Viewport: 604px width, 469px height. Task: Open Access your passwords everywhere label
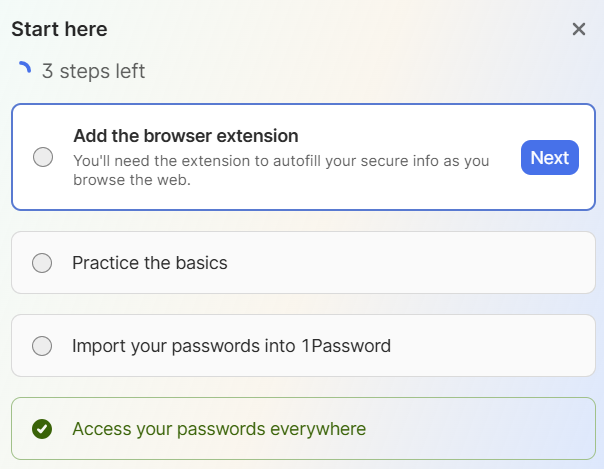tap(219, 429)
